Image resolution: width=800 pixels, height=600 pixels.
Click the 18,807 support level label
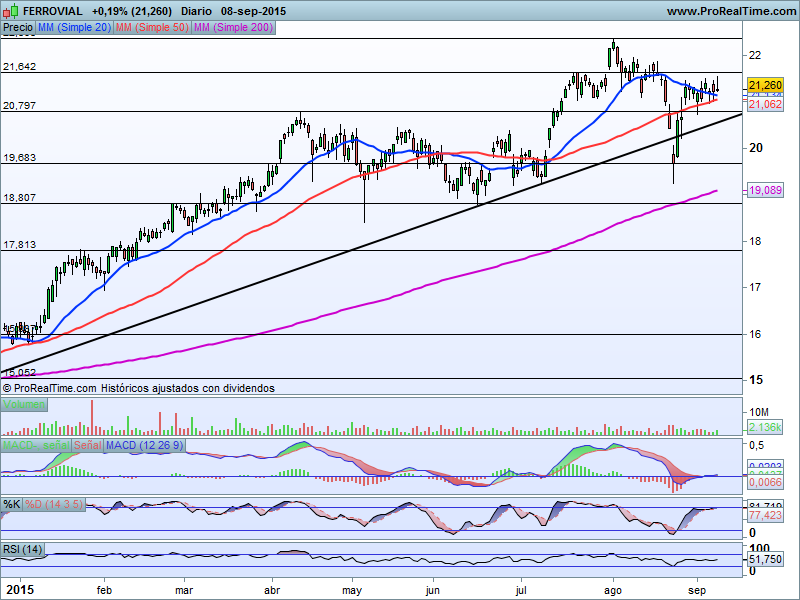(x=19, y=197)
